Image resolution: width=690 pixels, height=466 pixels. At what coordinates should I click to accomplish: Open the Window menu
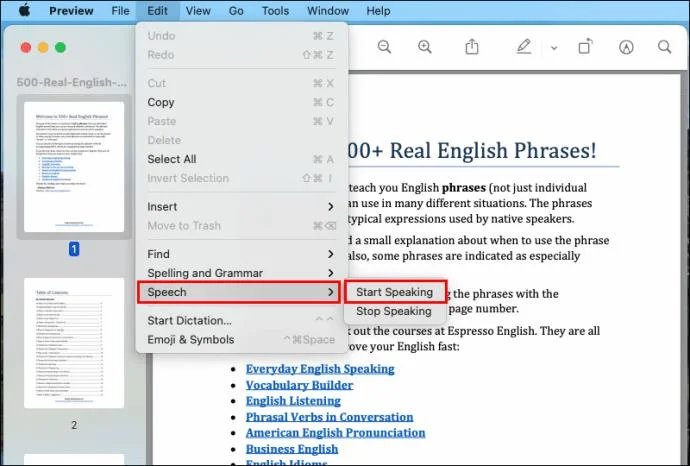pos(328,11)
